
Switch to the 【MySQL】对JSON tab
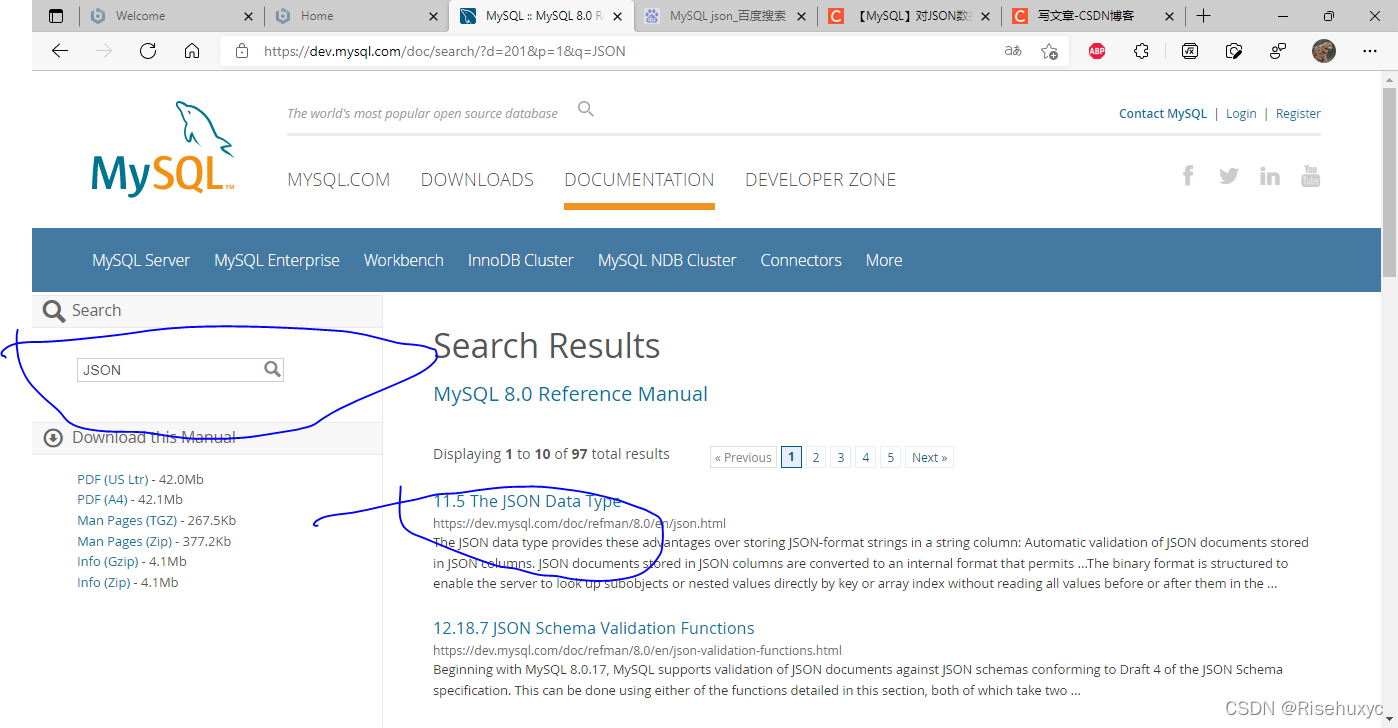pos(909,16)
